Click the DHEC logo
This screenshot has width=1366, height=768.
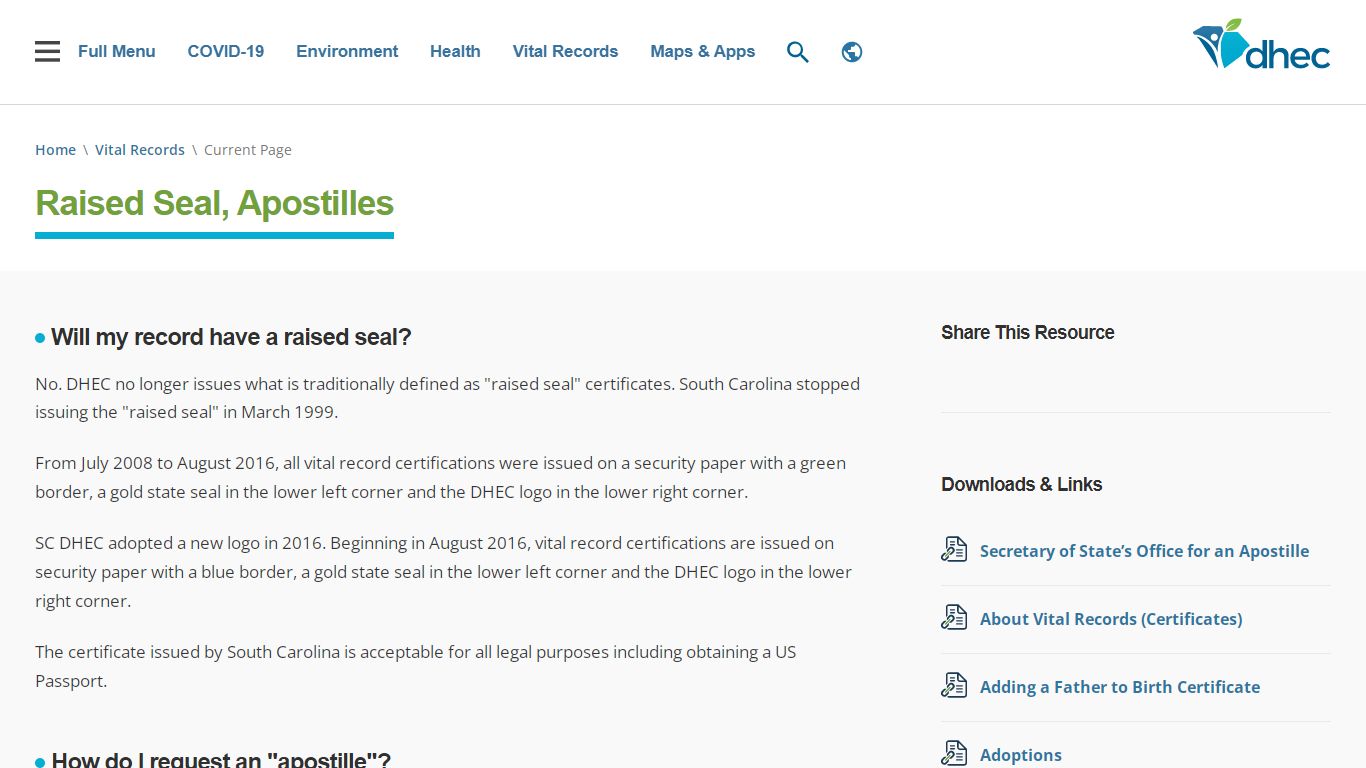[x=1261, y=45]
